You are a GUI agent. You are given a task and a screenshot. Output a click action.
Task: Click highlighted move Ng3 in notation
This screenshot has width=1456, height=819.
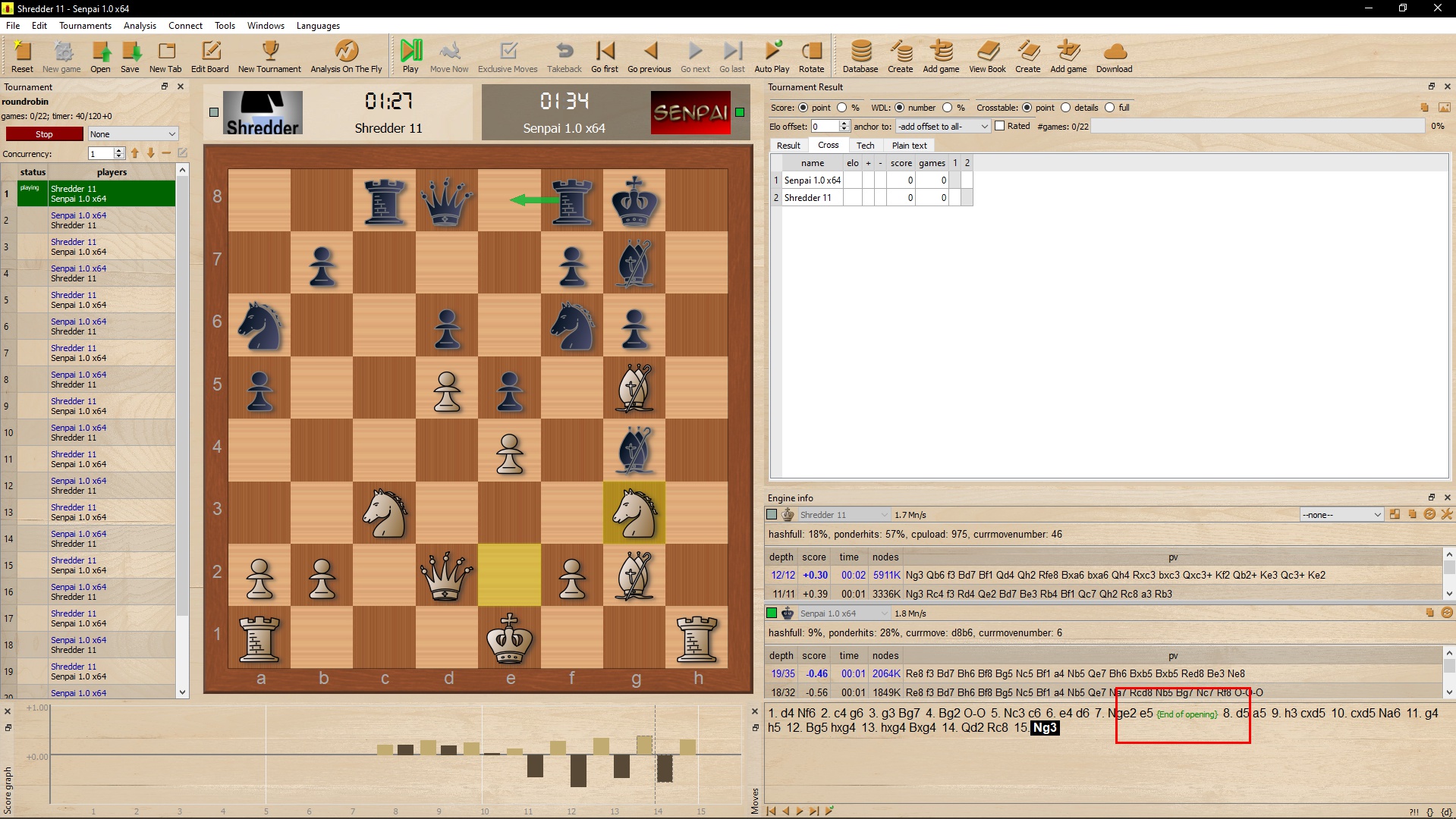click(1045, 728)
